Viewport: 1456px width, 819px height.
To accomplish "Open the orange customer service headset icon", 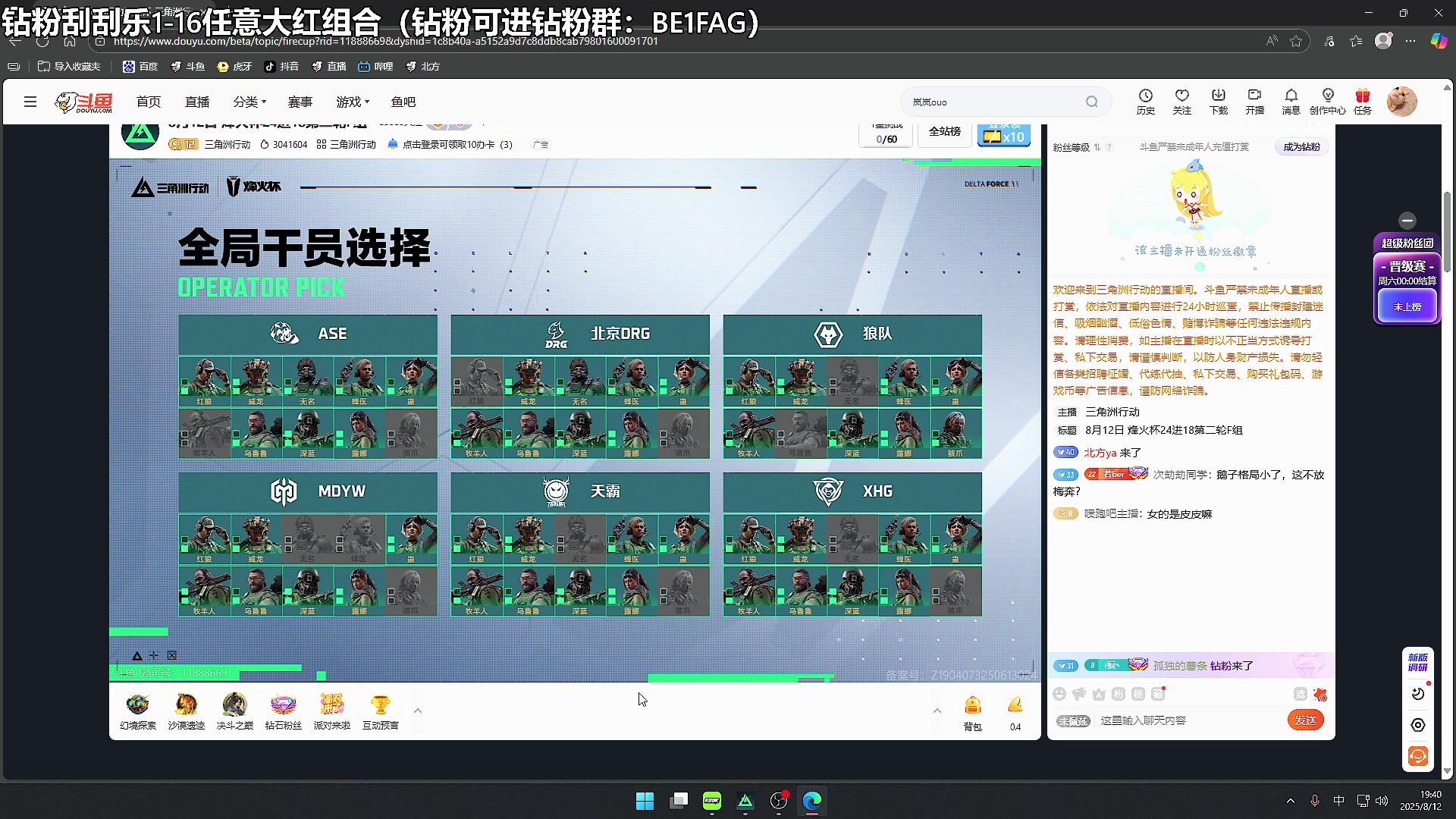I will (x=1417, y=756).
